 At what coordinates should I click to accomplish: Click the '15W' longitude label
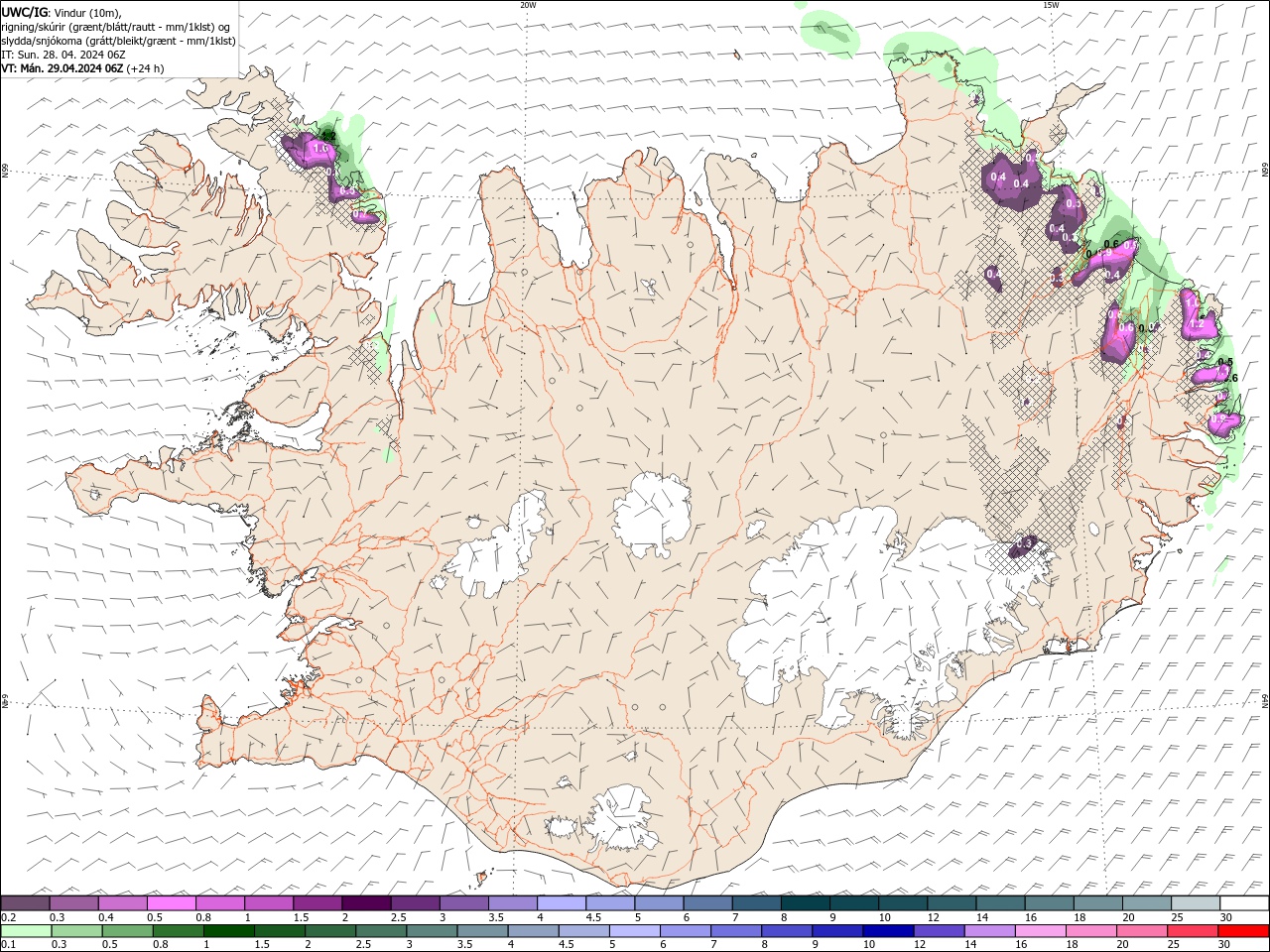[1051, 5]
